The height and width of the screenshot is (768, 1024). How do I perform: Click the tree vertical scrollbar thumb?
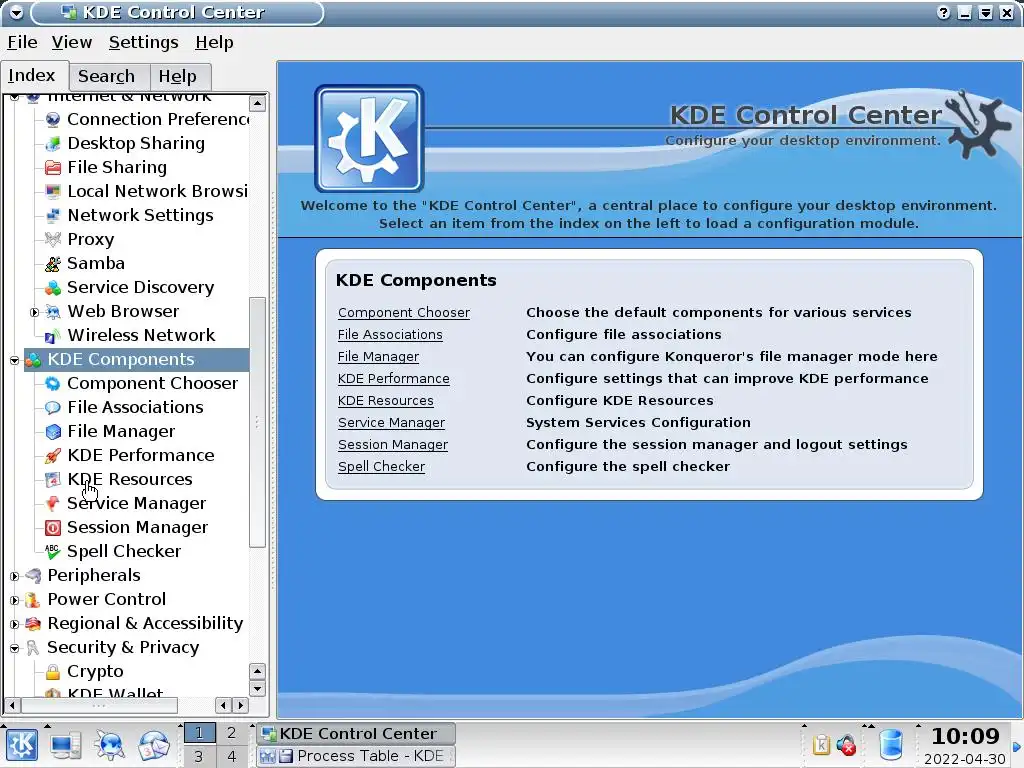257,422
